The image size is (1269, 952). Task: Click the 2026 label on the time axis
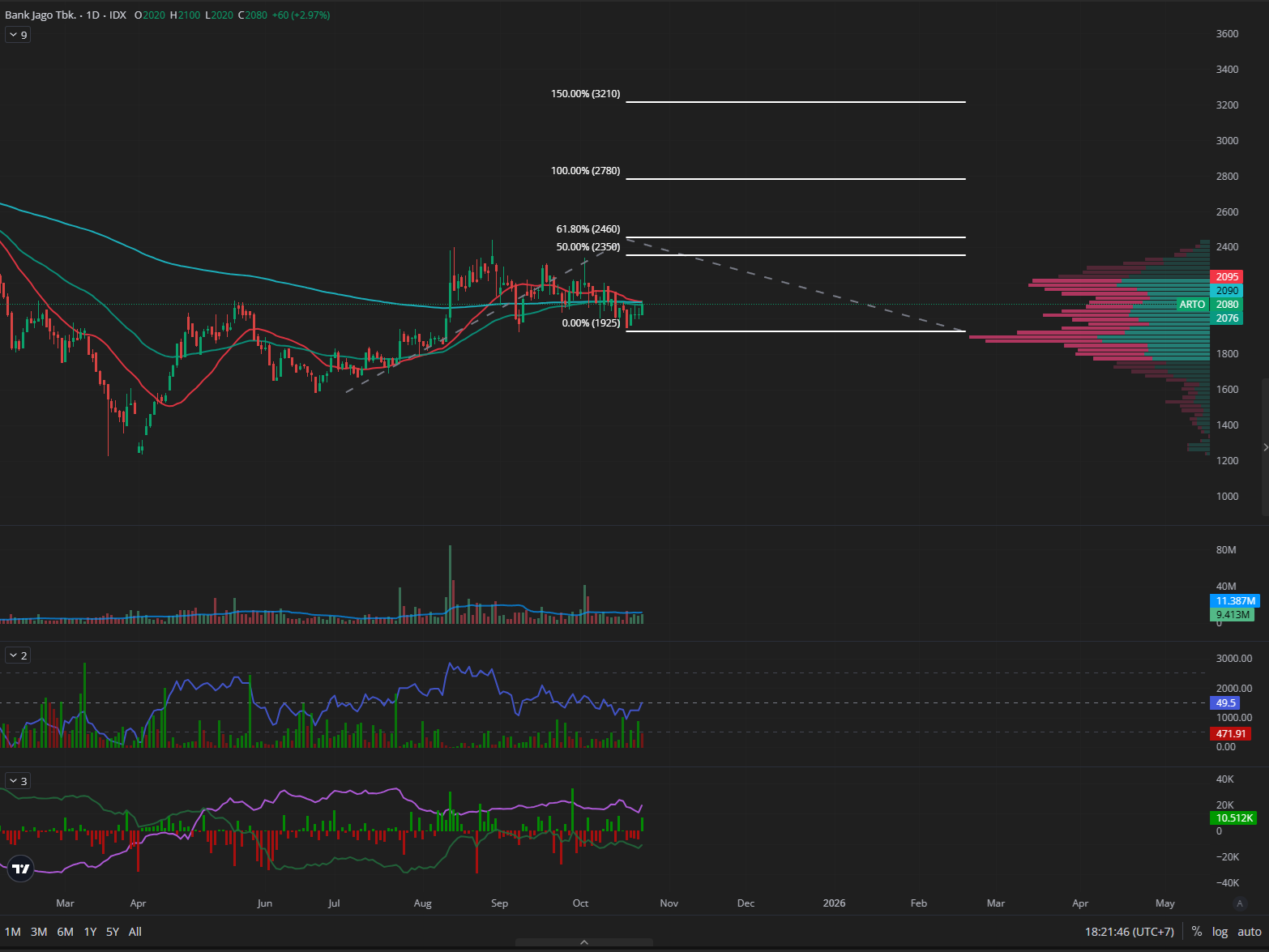tap(834, 903)
